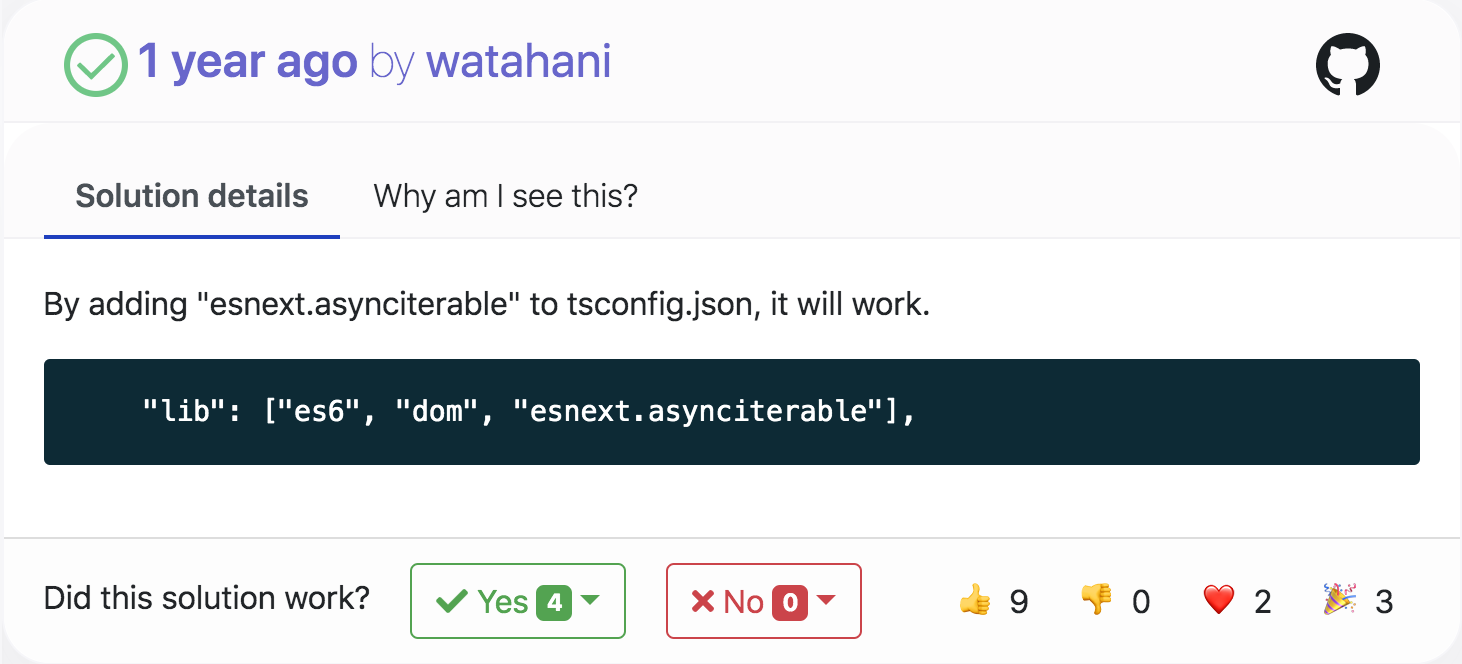1462x664 pixels.
Task: Open the "Why am I see this?" tab
Action: pyautogui.click(x=505, y=196)
